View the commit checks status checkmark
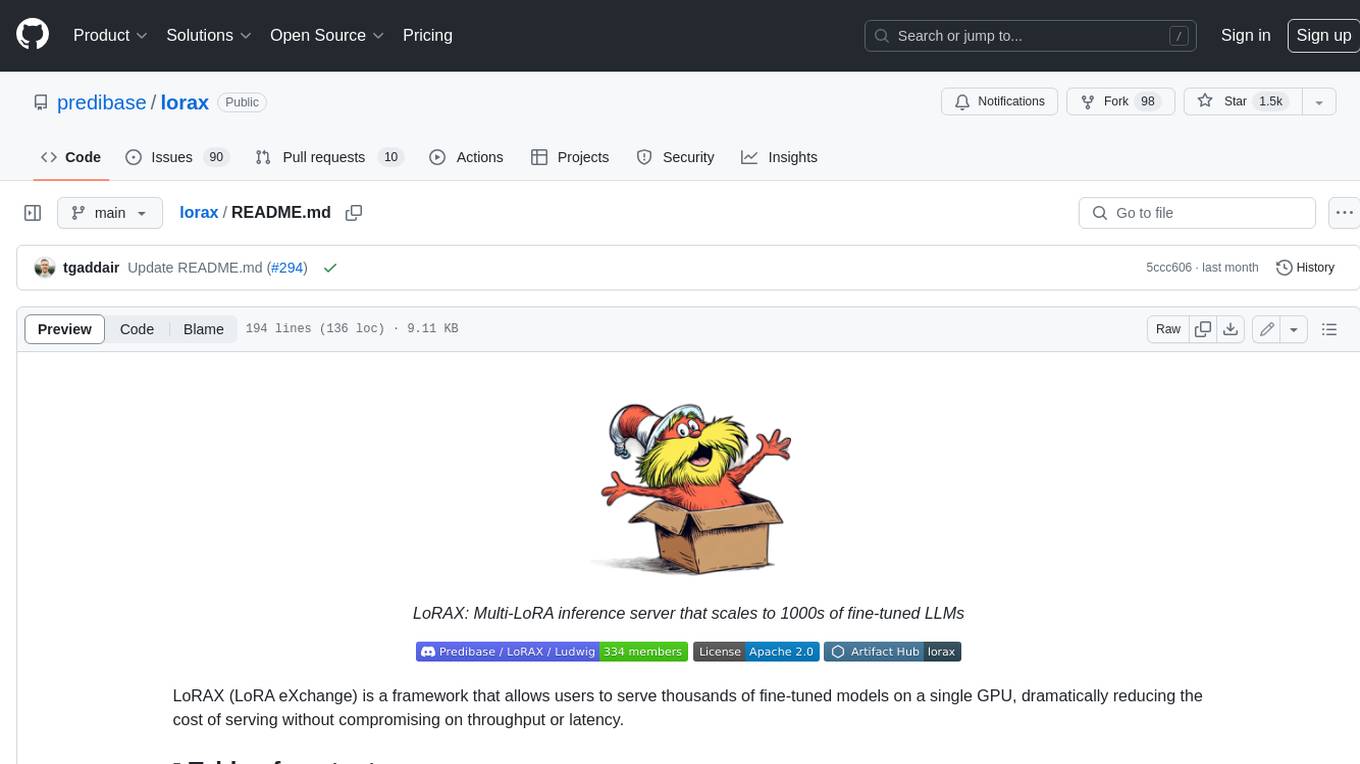 point(330,268)
